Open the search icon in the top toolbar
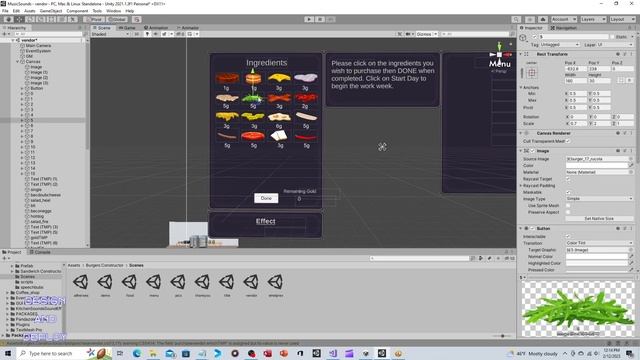640x360 pixels. tap(516, 19)
